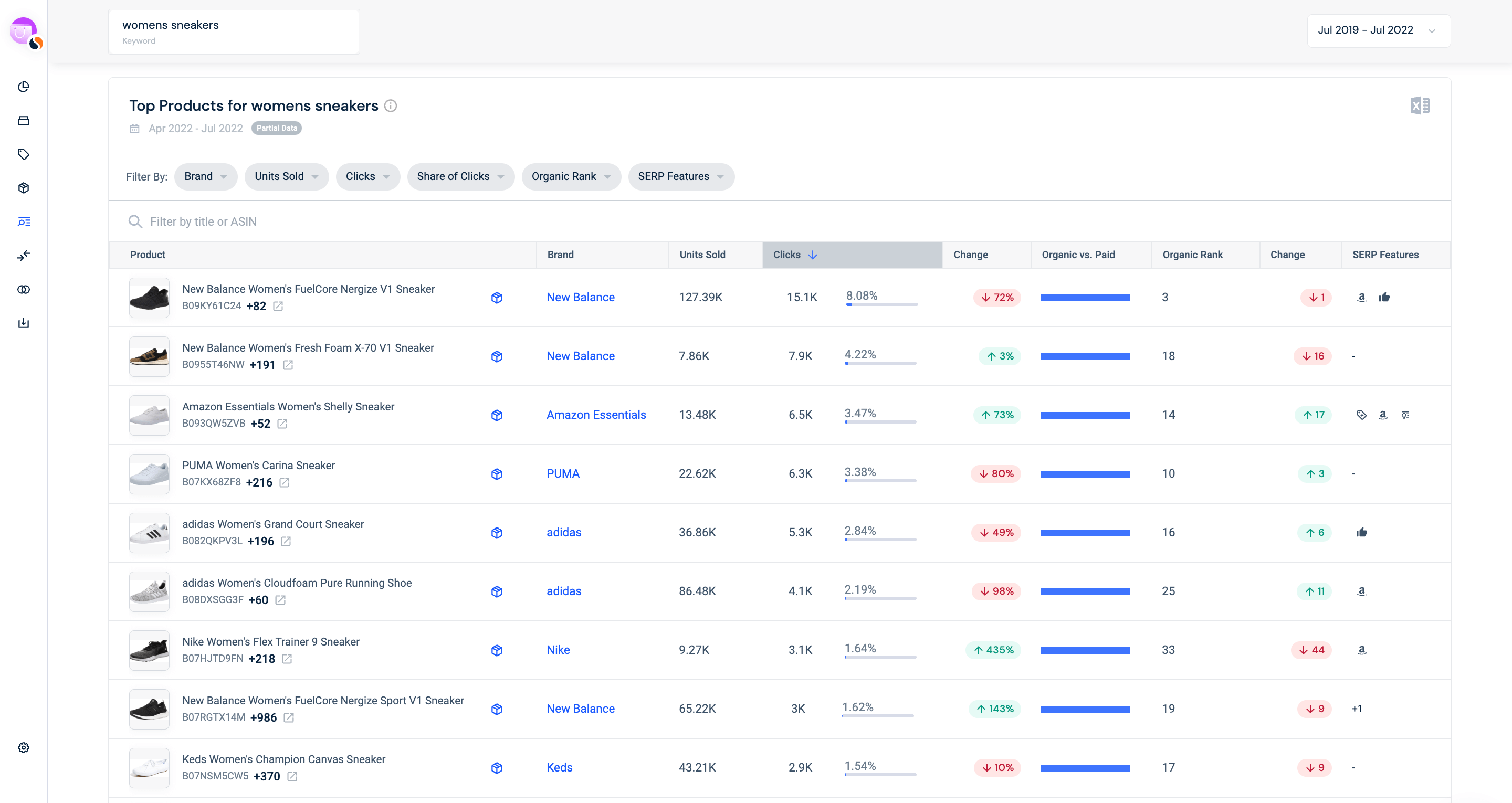Click the adidas brand link for Cloudfoam Pure

(x=563, y=591)
